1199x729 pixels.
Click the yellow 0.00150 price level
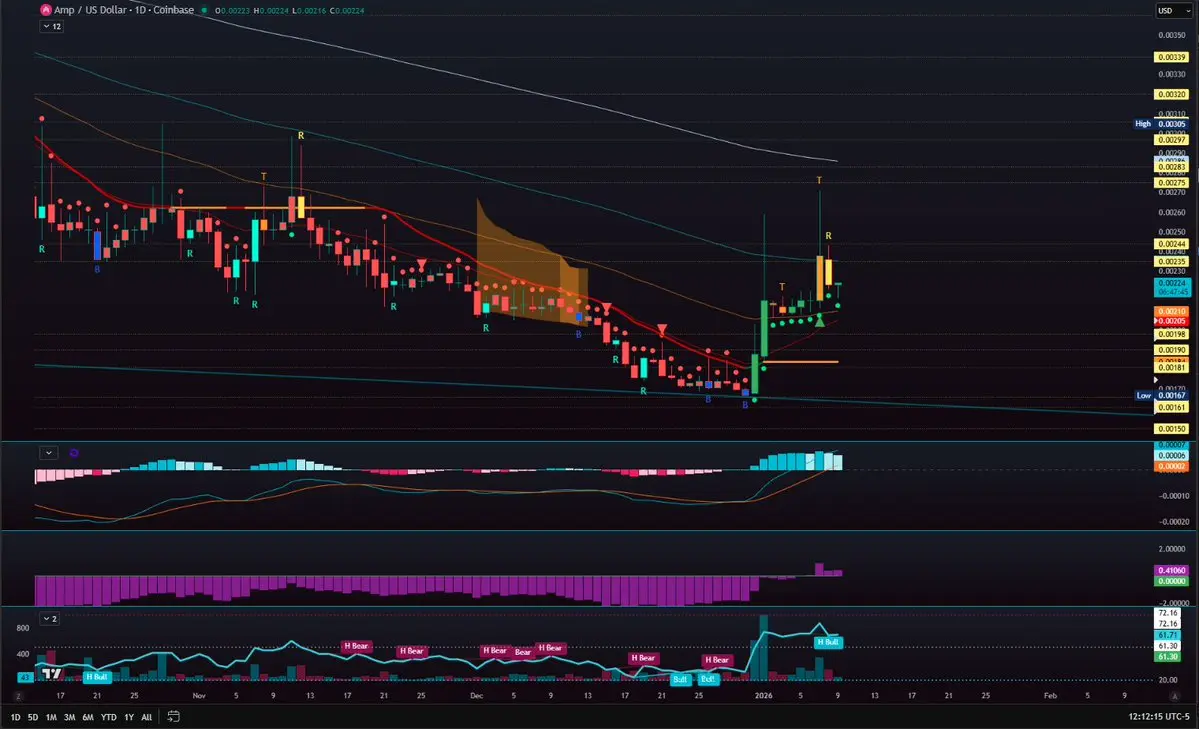tap(1171, 429)
